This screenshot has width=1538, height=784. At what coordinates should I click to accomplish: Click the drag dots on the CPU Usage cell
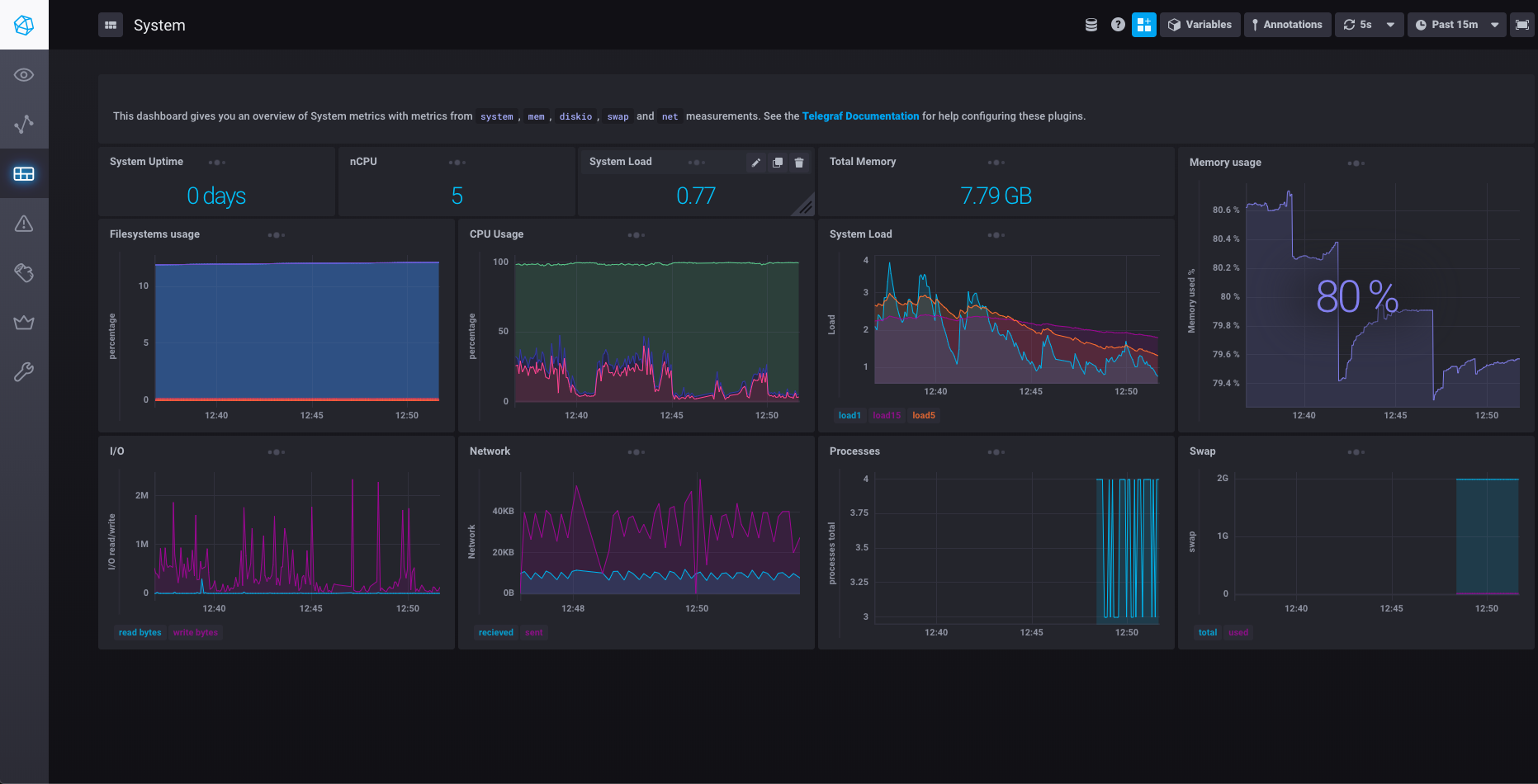tap(636, 235)
